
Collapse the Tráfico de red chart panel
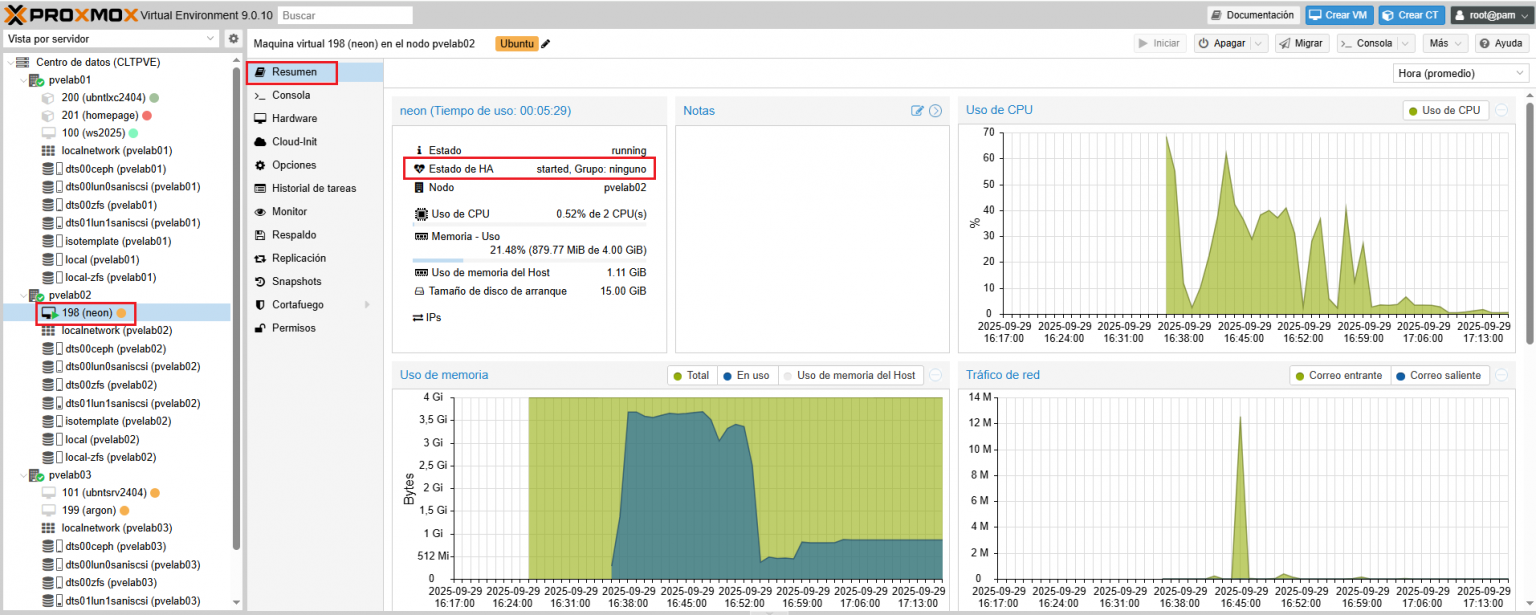click(x=1502, y=375)
